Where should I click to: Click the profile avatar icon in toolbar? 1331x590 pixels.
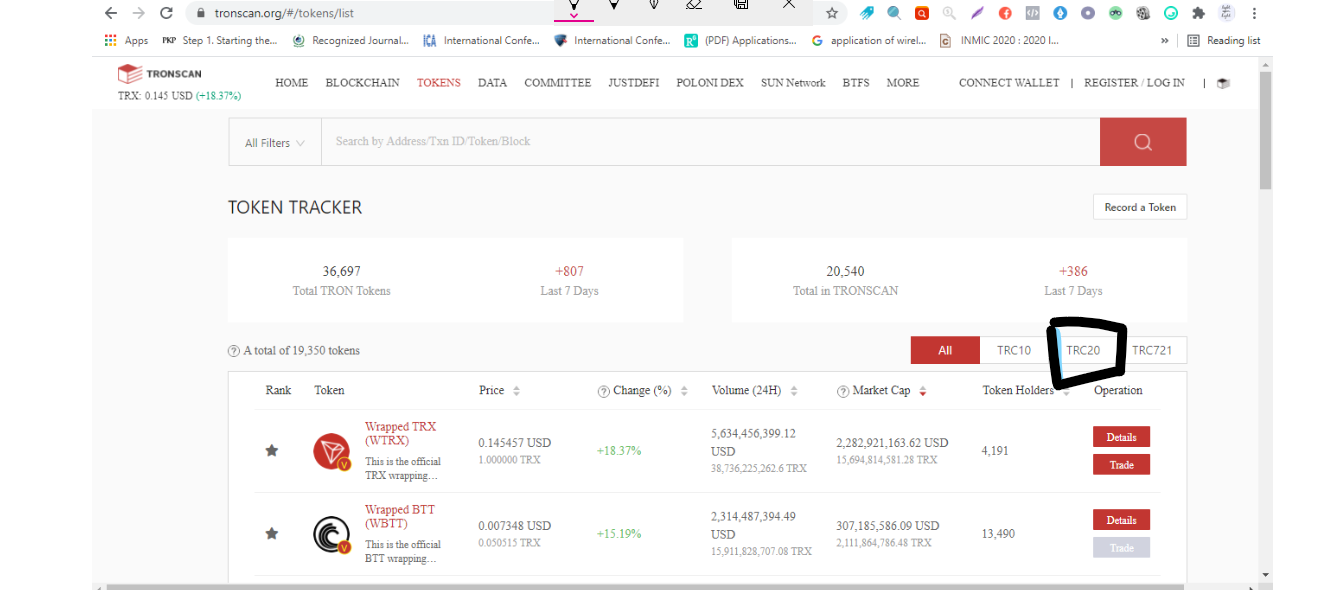(1227, 14)
